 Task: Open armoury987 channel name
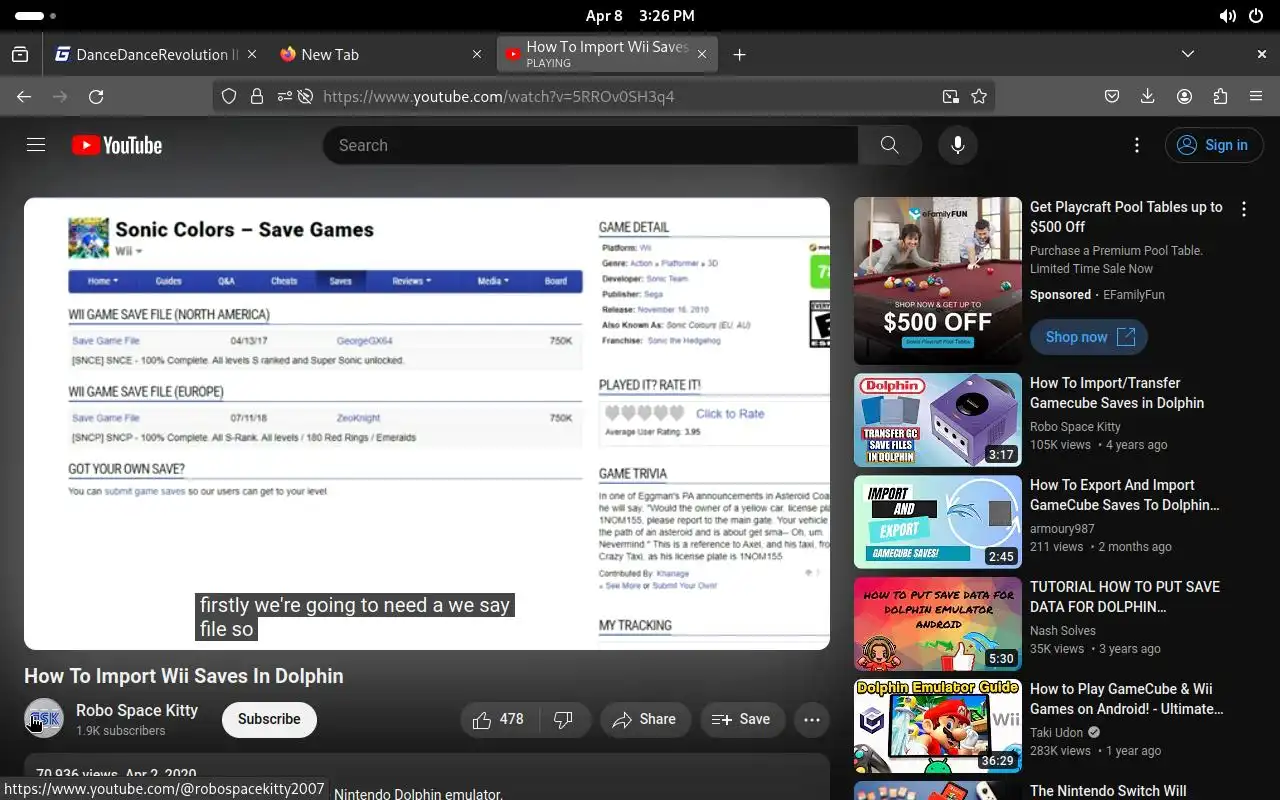coord(1062,529)
